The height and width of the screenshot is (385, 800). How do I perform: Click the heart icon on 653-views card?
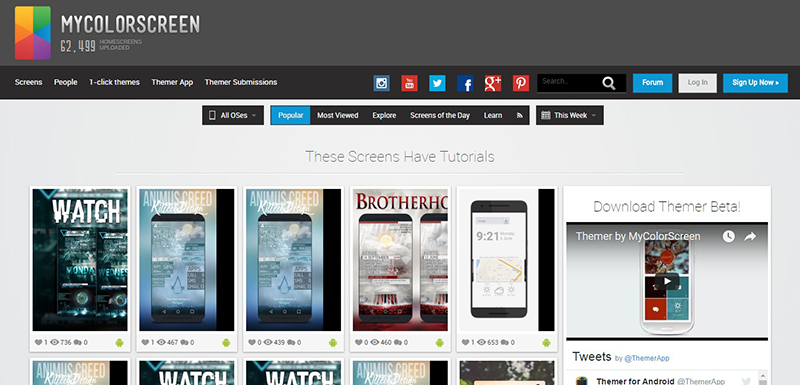point(465,342)
